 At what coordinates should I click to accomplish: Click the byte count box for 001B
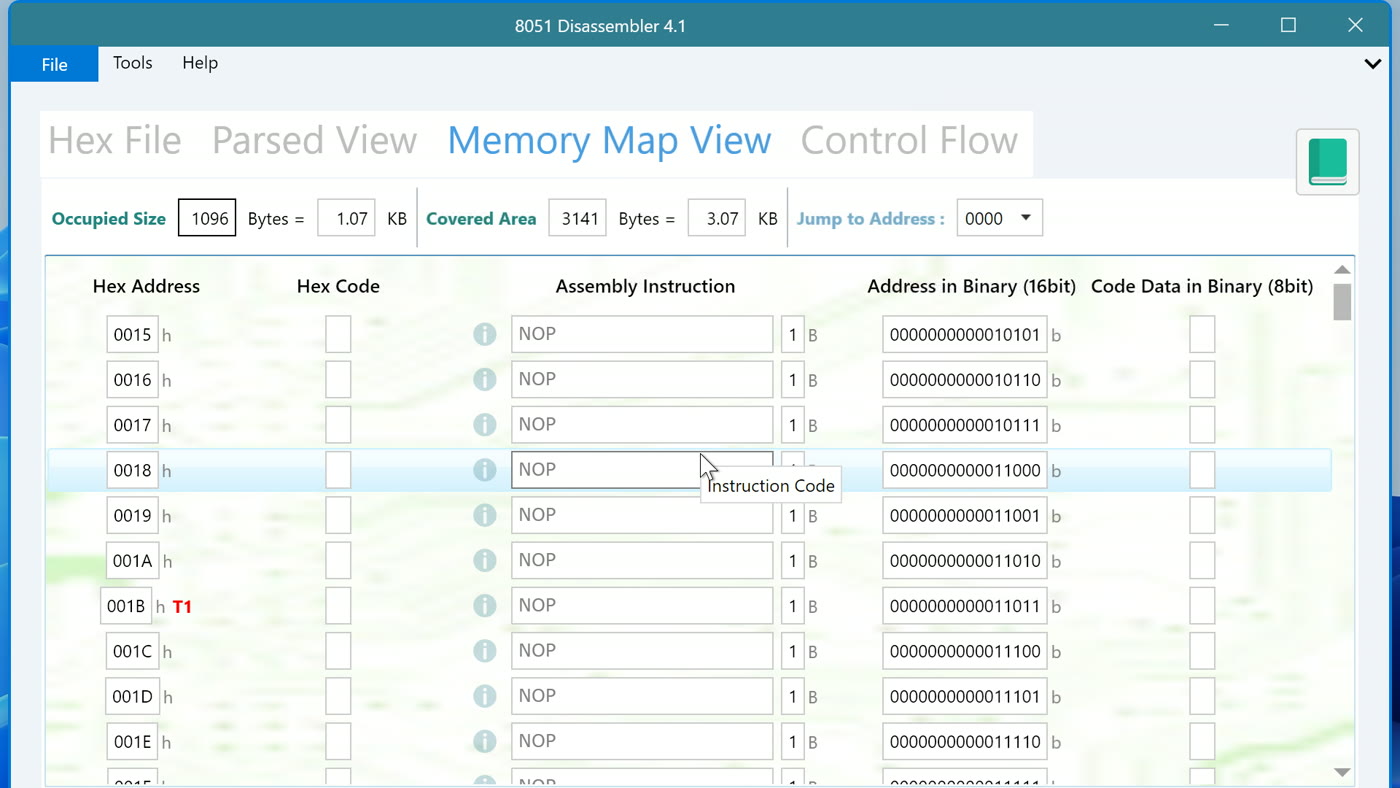pyautogui.click(x=792, y=606)
